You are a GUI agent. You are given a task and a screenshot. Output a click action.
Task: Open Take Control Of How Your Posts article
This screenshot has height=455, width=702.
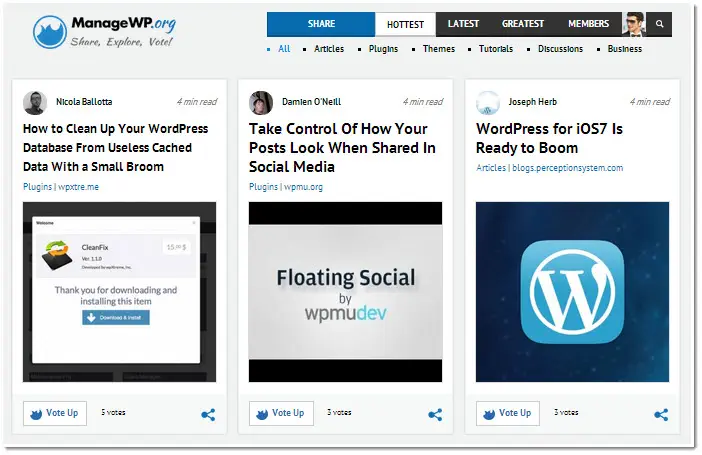click(342, 148)
